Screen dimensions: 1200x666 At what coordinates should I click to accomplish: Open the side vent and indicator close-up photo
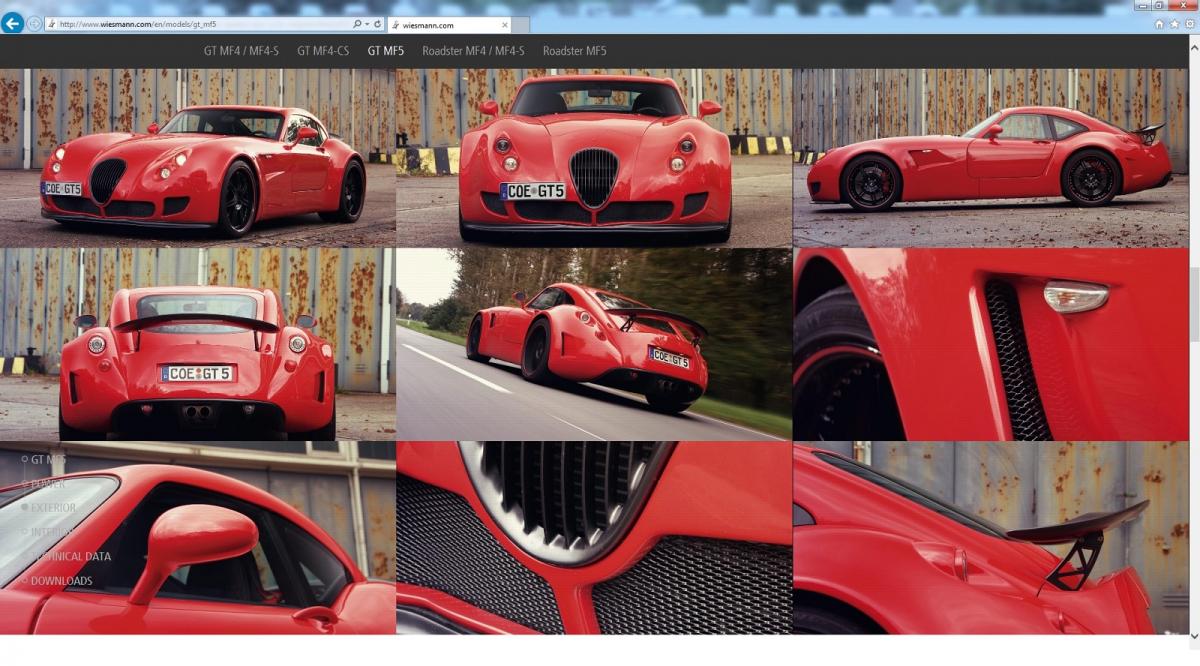click(x=990, y=345)
